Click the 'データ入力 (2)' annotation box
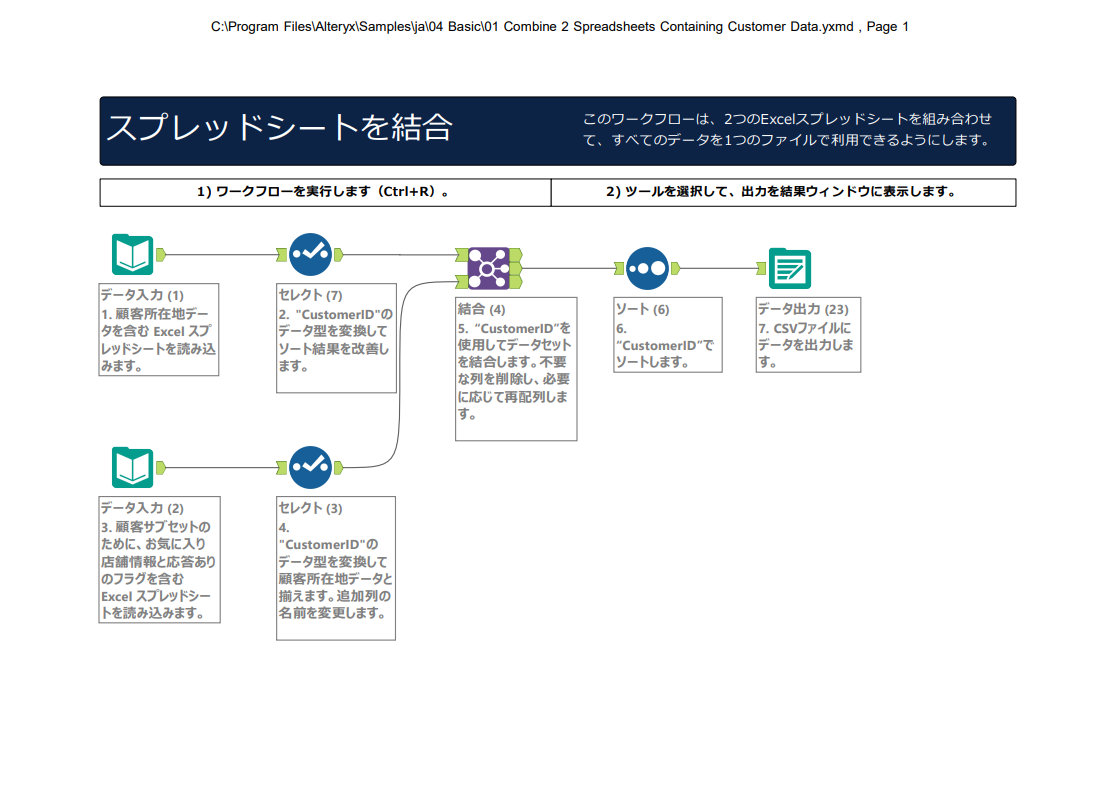Image resolution: width=1120 pixels, height=788 pixels. point(159,559)
